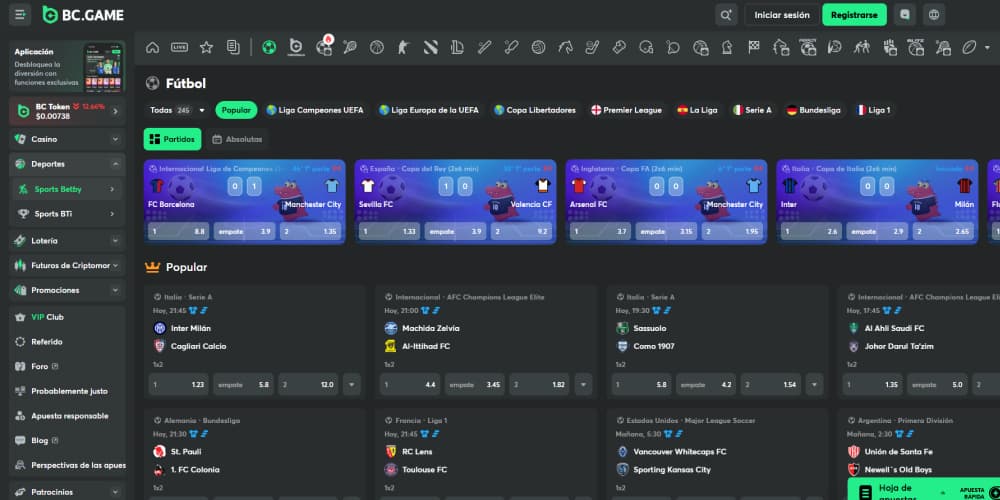Click the Registrarse button
Viewport: 1000px width, 500px height.
(854, 15)
